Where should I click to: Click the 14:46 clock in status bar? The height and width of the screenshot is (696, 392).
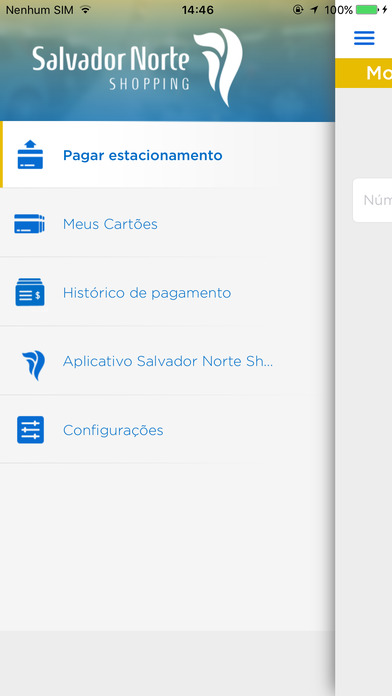click(x=198, y=10)
